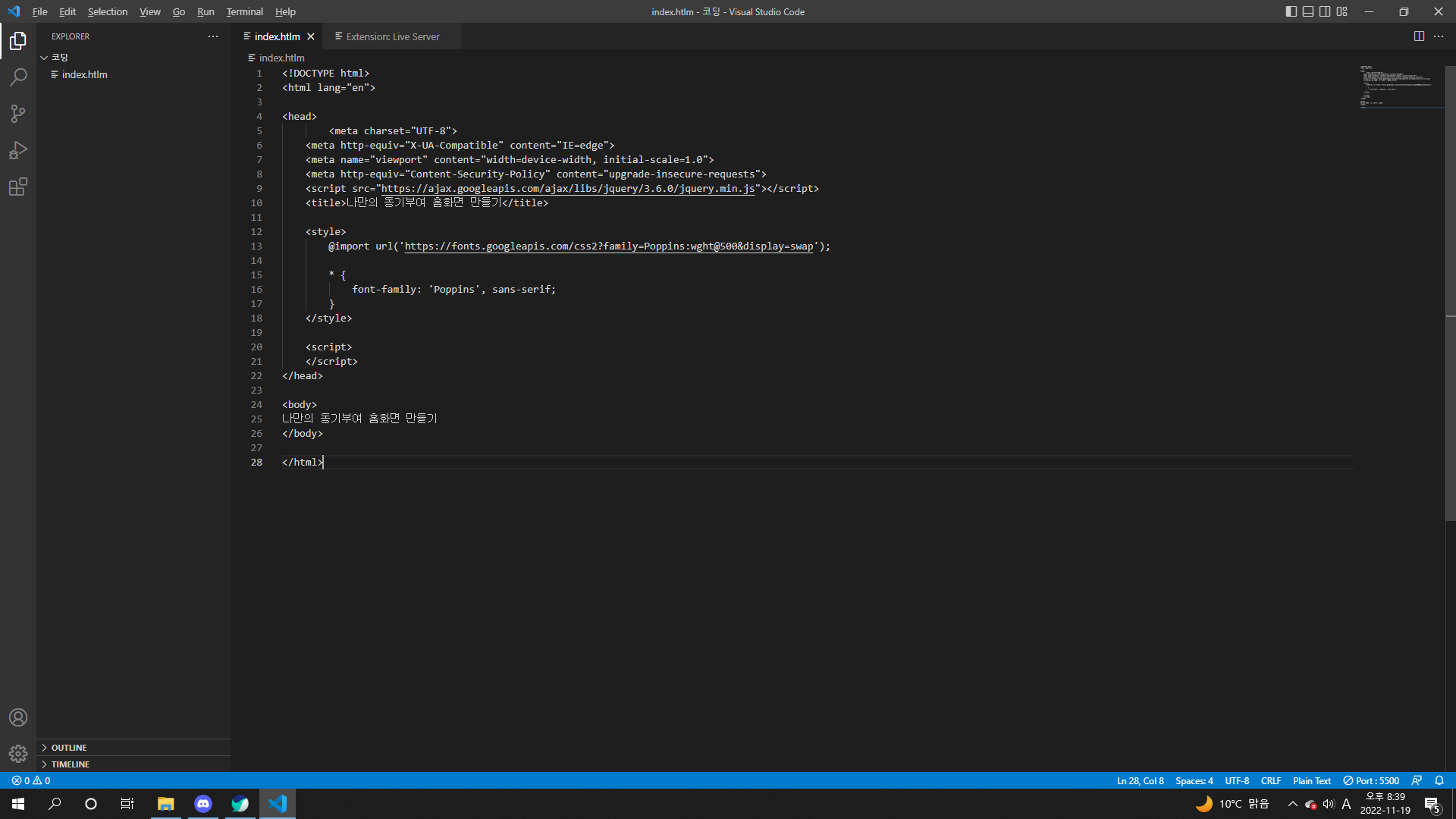
Task: Close the index.htlm editor tab
Action: [x=311, y=36]
